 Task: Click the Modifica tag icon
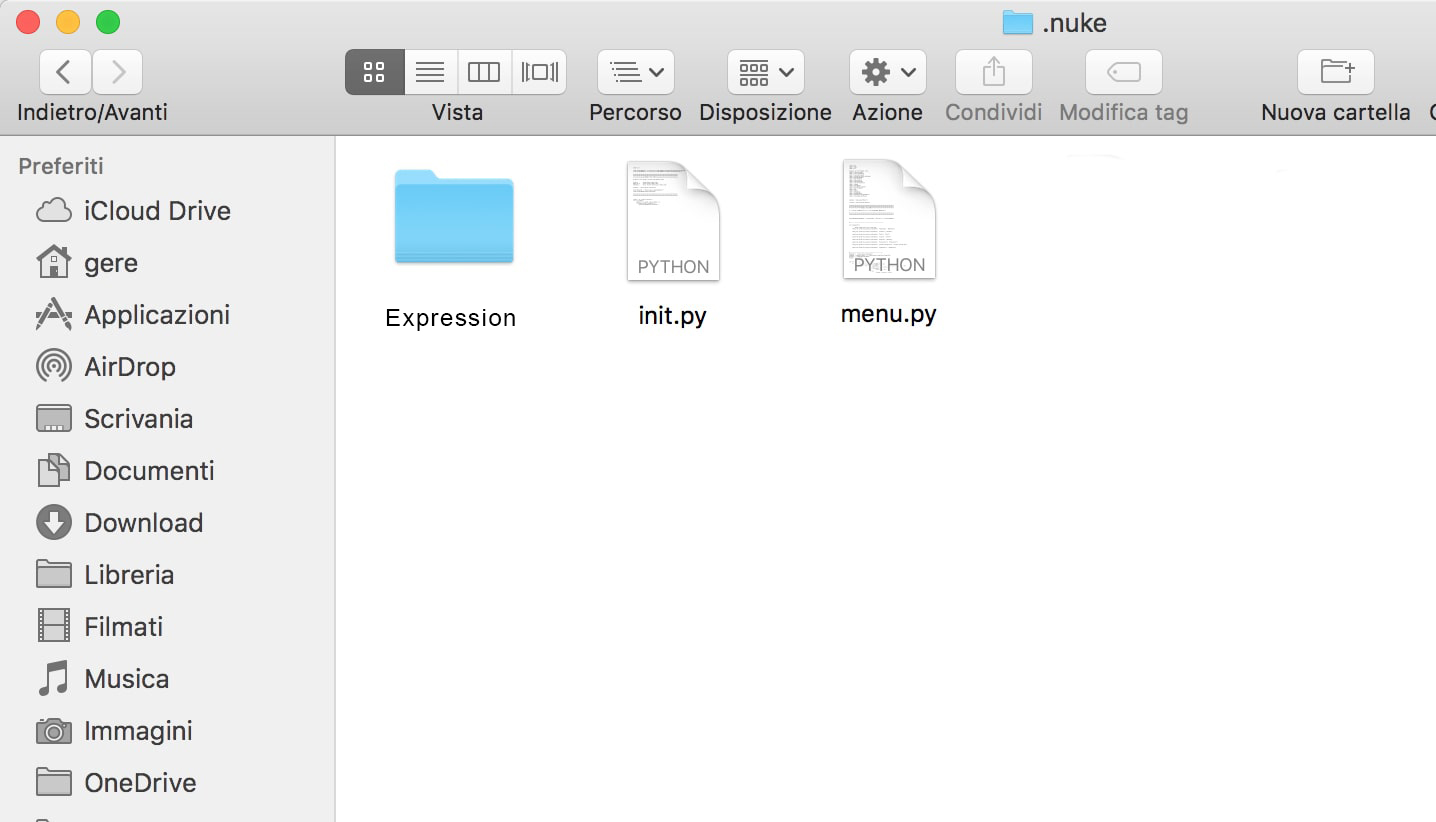(x=1122, y=71)
